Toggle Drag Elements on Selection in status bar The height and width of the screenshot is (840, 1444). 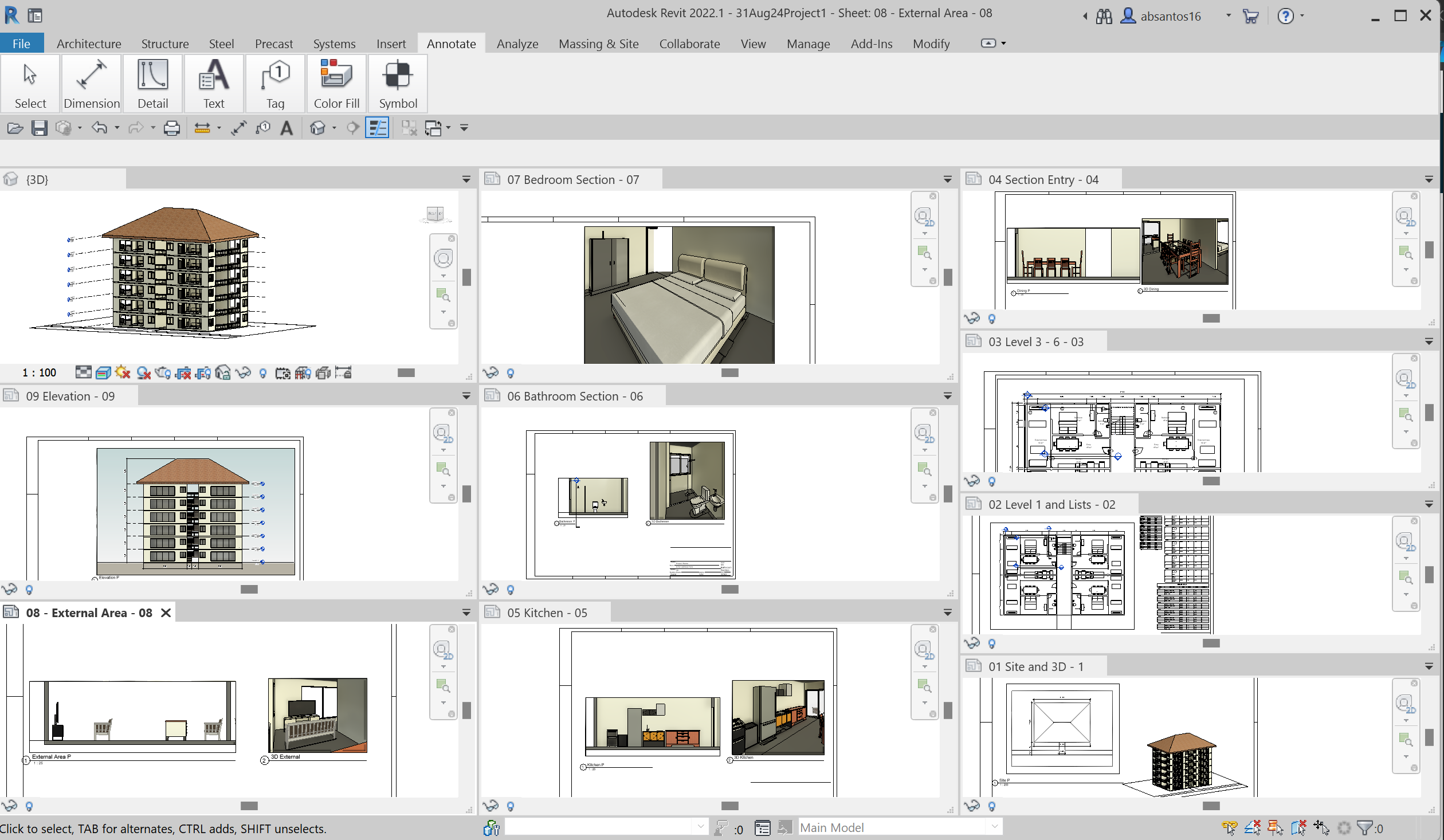click(x=1321, y=828)
